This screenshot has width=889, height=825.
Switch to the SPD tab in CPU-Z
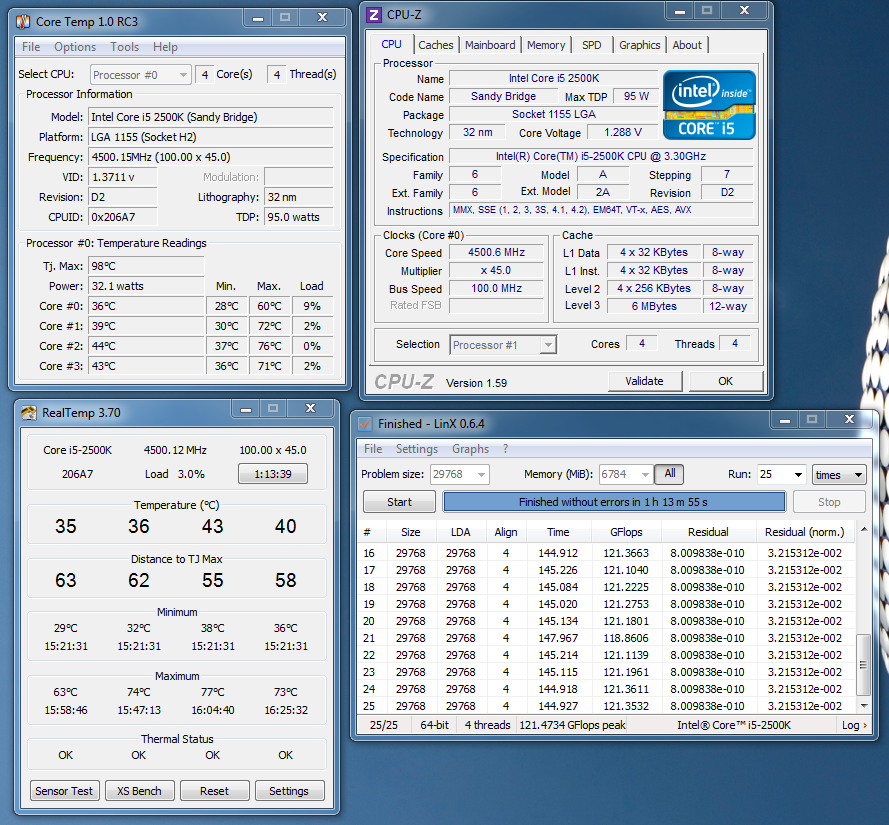592,45
